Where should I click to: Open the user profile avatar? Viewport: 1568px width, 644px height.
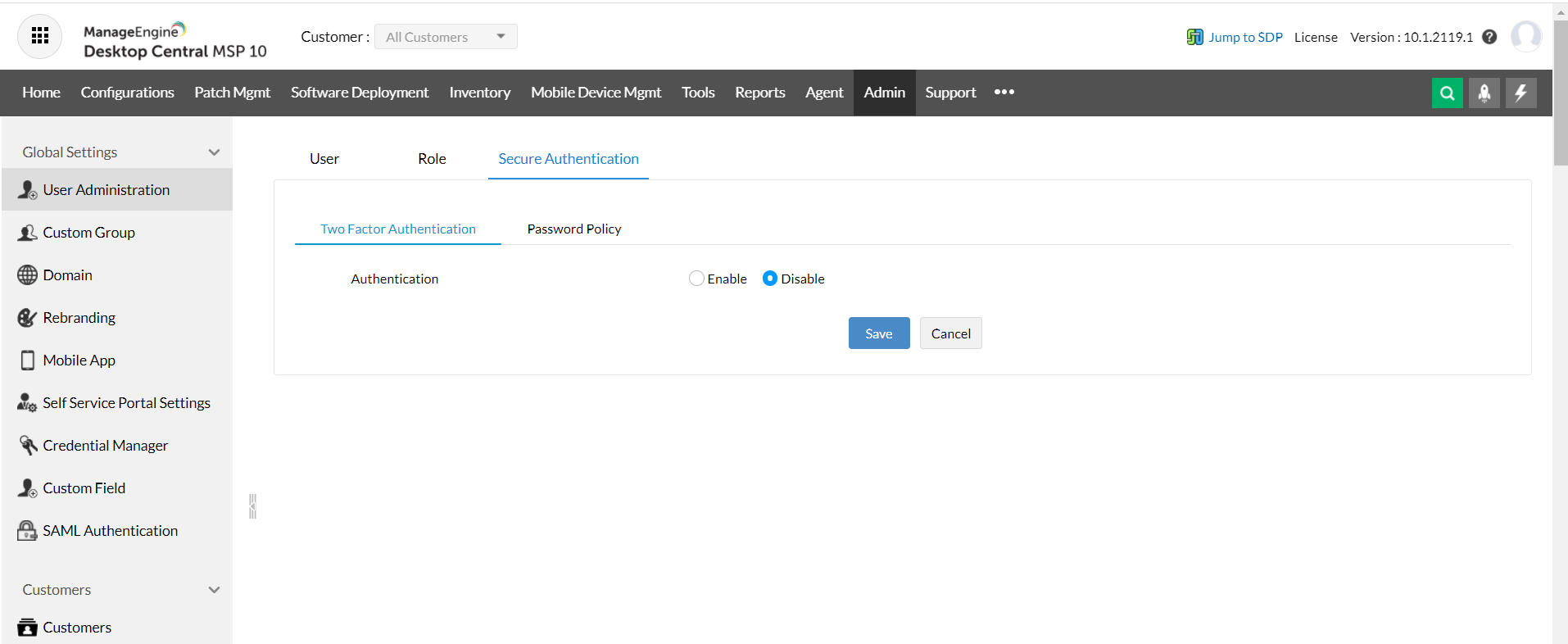pyautogui.click(x=1525, y=37)
